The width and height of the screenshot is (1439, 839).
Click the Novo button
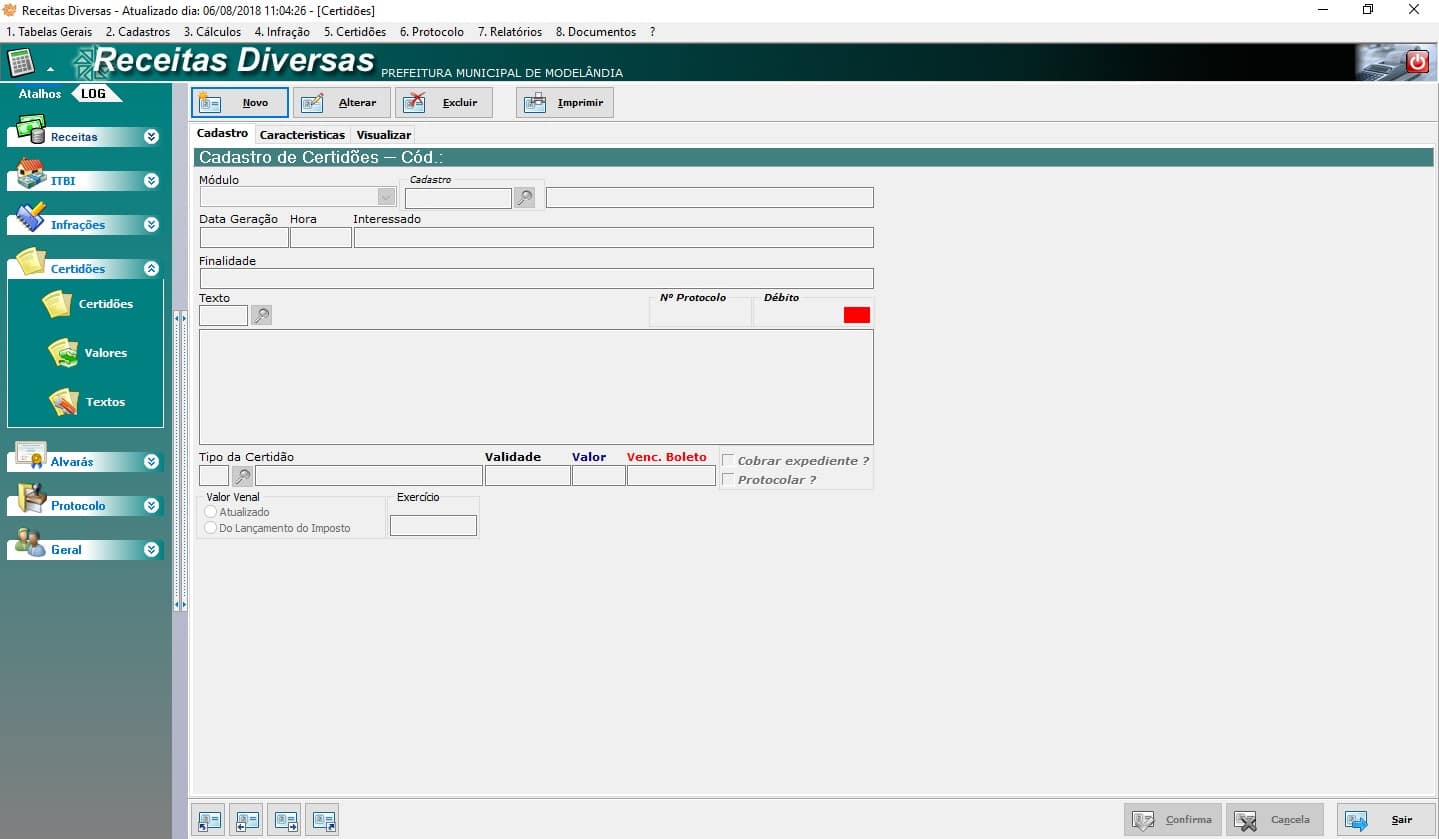(x=240, y=103)
